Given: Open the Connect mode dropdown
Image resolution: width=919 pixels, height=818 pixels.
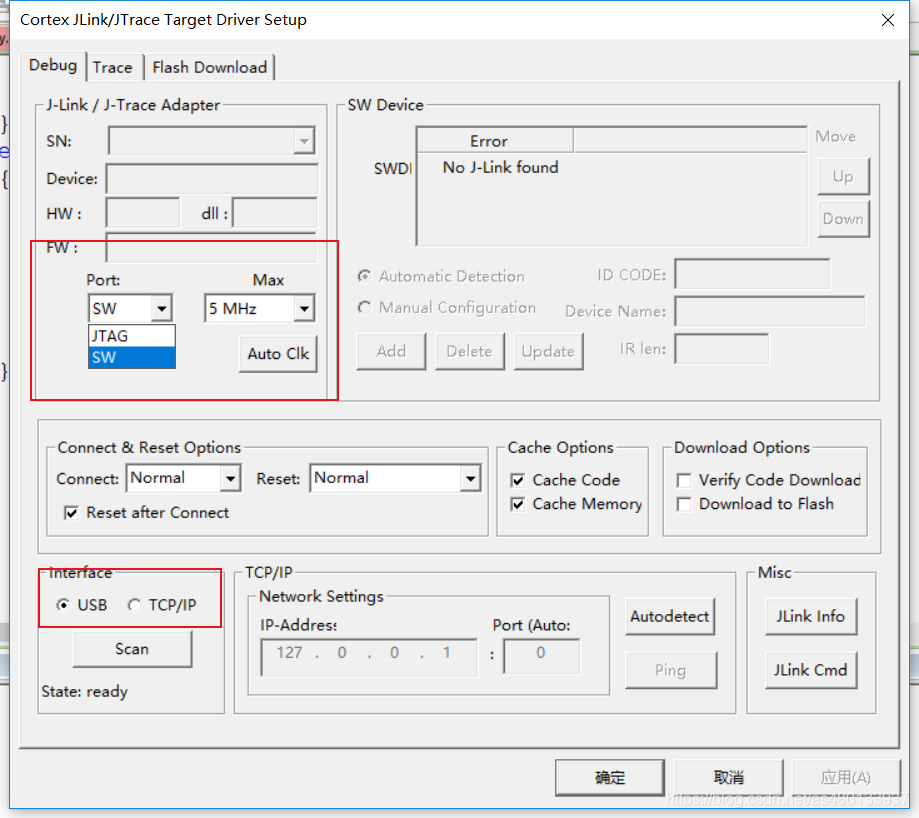Looking at the screenshot, I should coord(231,479).
